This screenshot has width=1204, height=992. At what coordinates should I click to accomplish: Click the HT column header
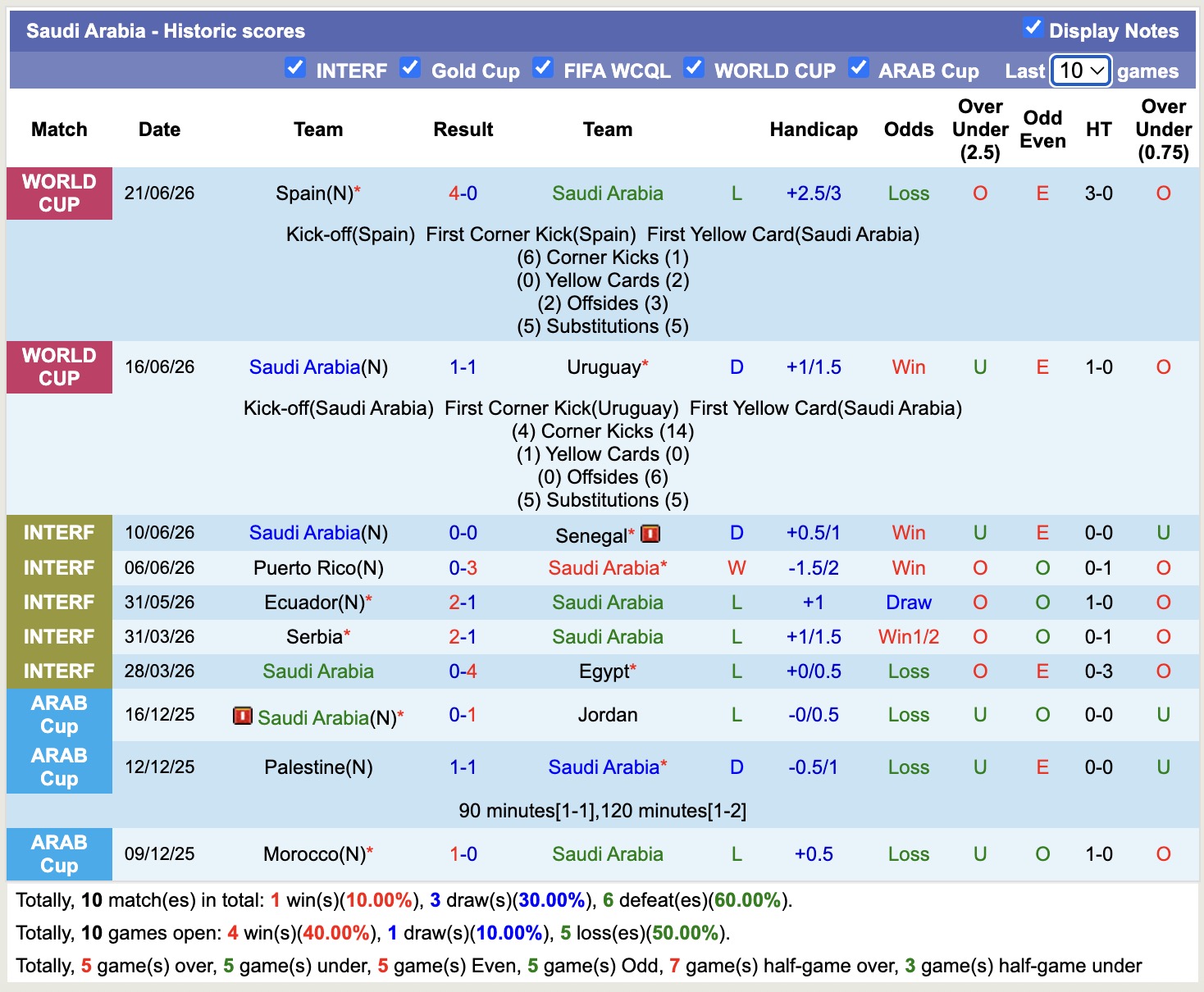coord(1099,130)
